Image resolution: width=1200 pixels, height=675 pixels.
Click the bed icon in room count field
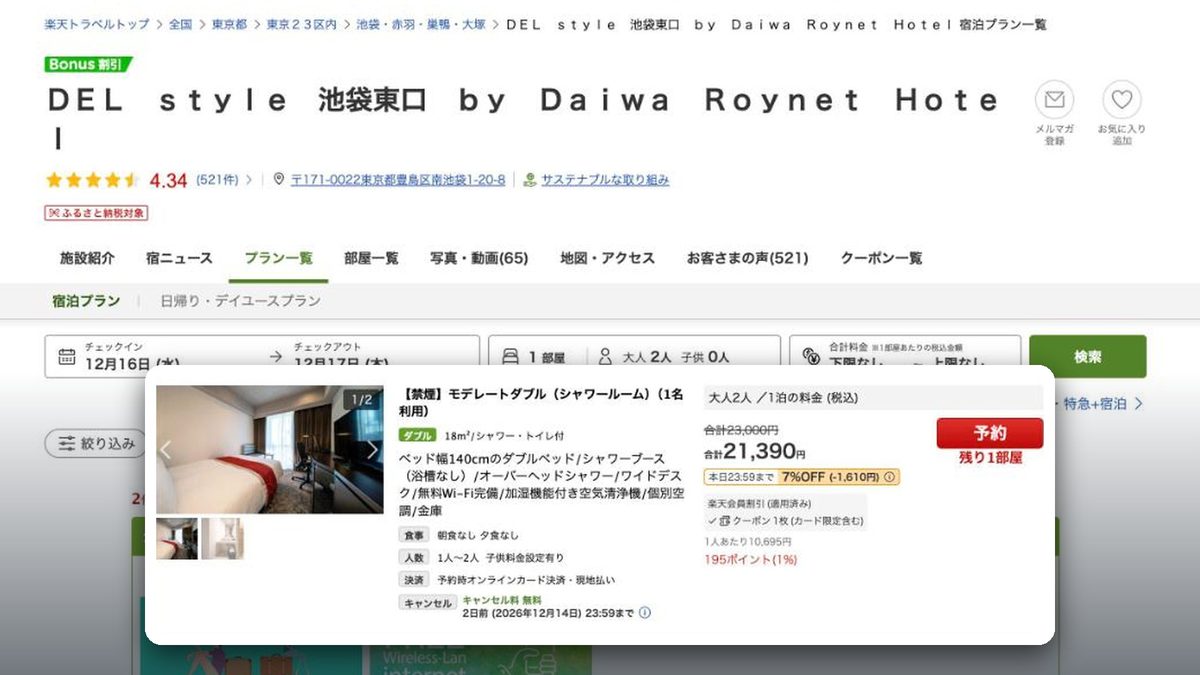510,357
